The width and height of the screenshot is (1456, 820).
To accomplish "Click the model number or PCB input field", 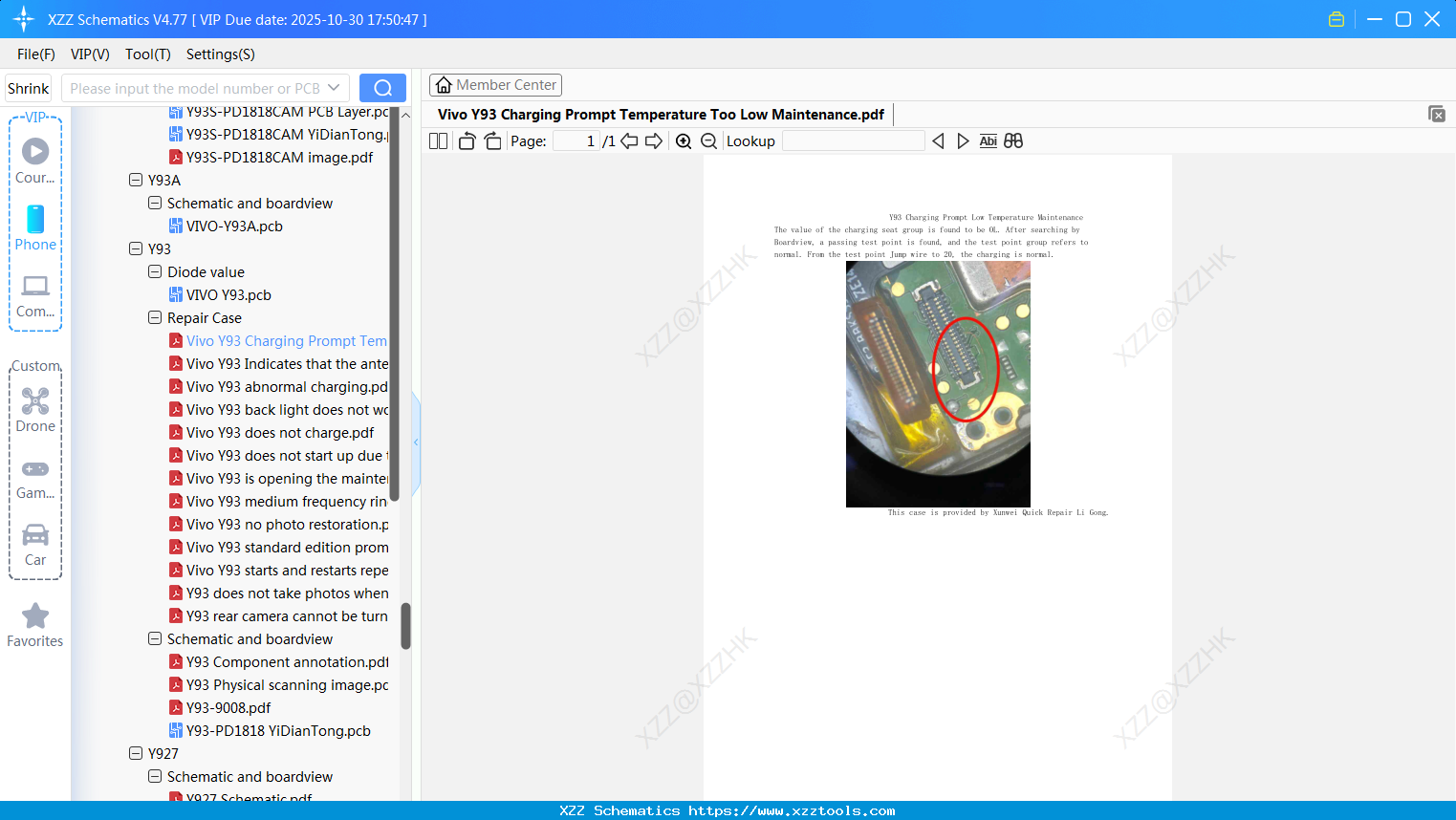I will coord(195,88).
